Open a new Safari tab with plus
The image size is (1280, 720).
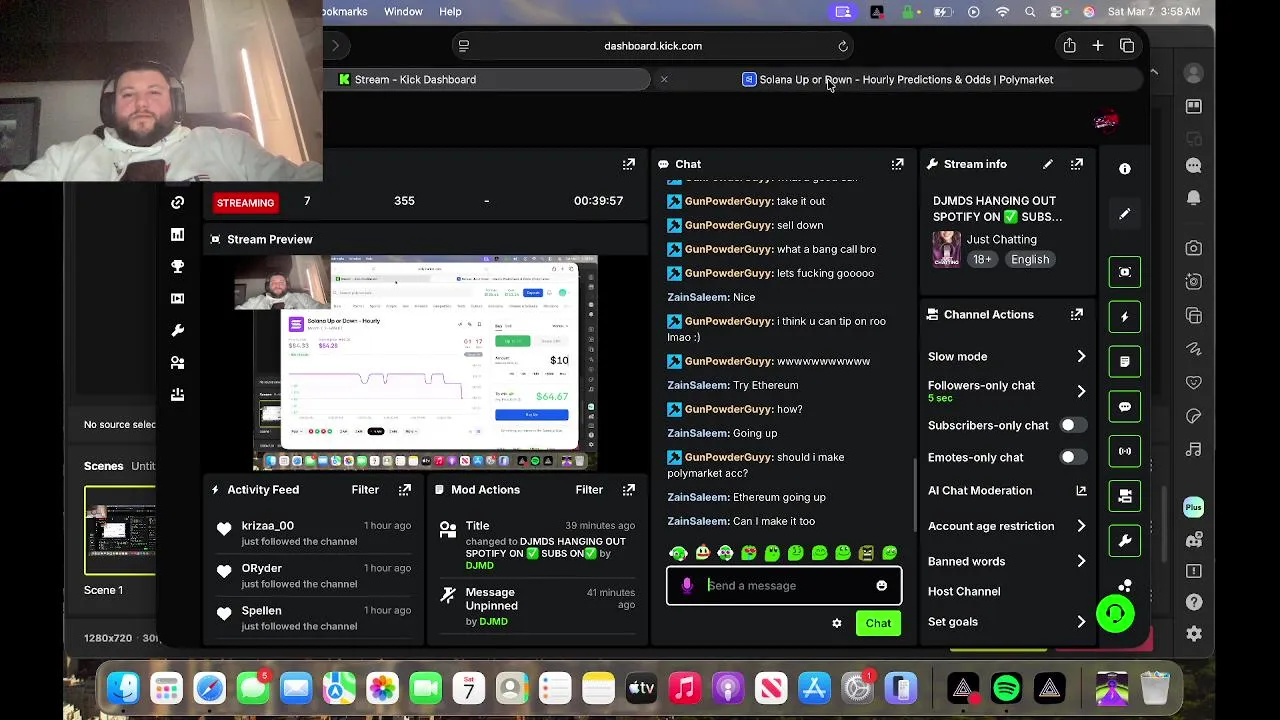[1098, 46]
